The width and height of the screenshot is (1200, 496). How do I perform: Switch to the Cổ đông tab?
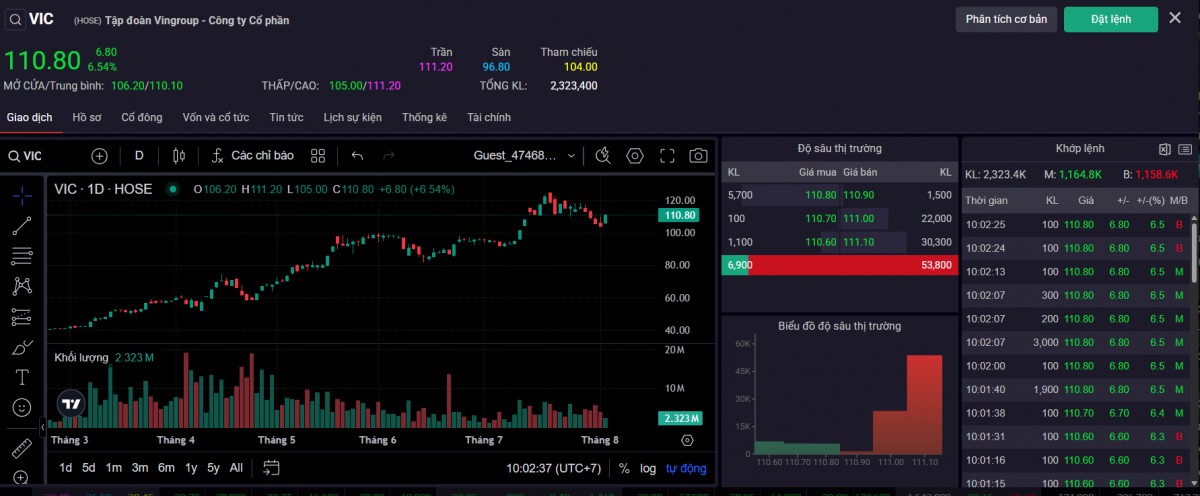142,117
